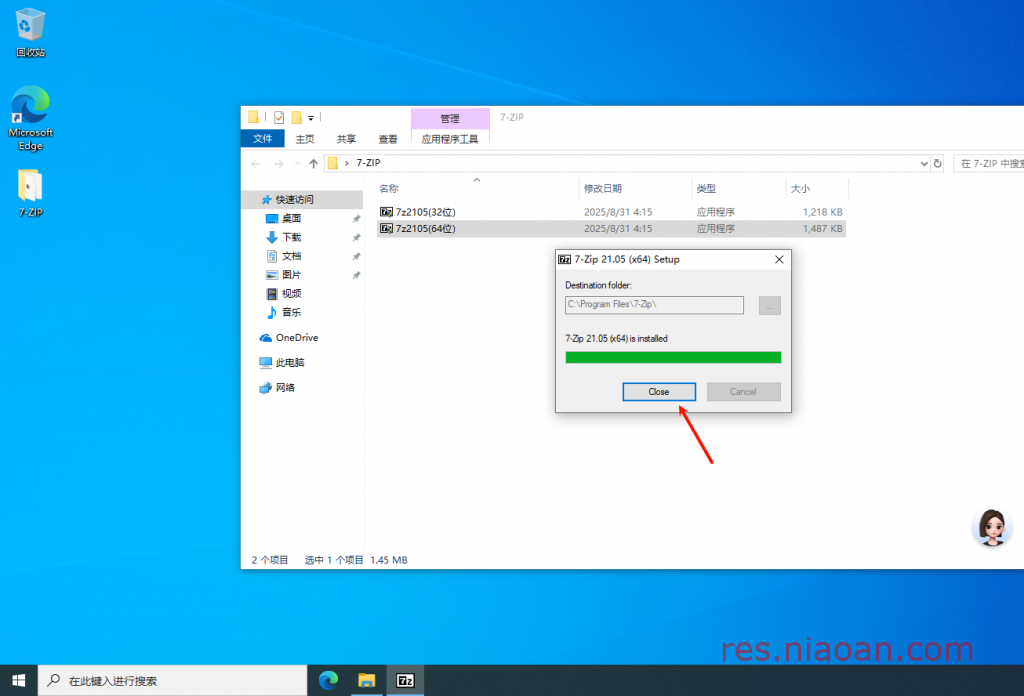Viewport: 1024px width, 696px height.
Task: Launch Edge from the taskbar
Action: [x=328, y=680]
